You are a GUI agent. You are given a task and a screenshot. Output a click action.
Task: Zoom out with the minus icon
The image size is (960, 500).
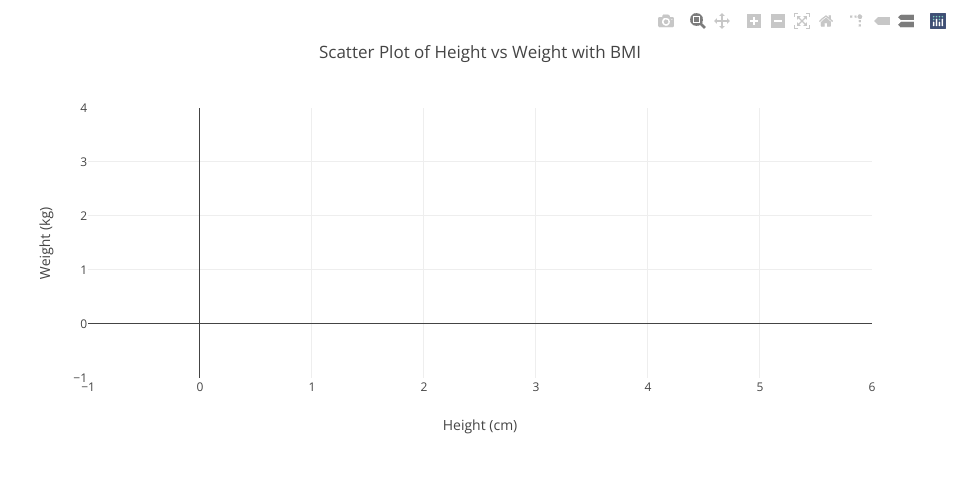click(x=778, y=21)
